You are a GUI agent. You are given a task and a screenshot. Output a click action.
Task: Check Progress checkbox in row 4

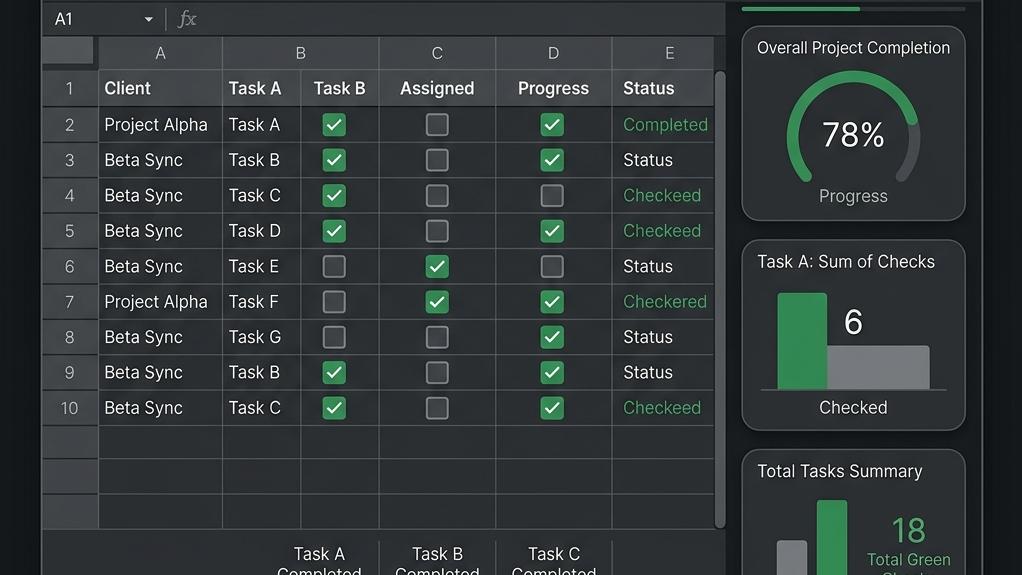point(552,196)
